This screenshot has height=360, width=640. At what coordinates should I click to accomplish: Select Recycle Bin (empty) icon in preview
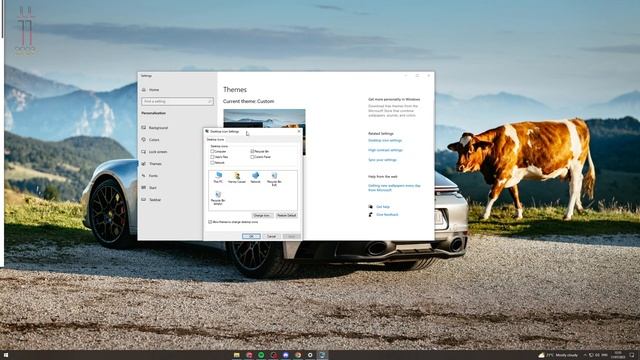point(218,198)
